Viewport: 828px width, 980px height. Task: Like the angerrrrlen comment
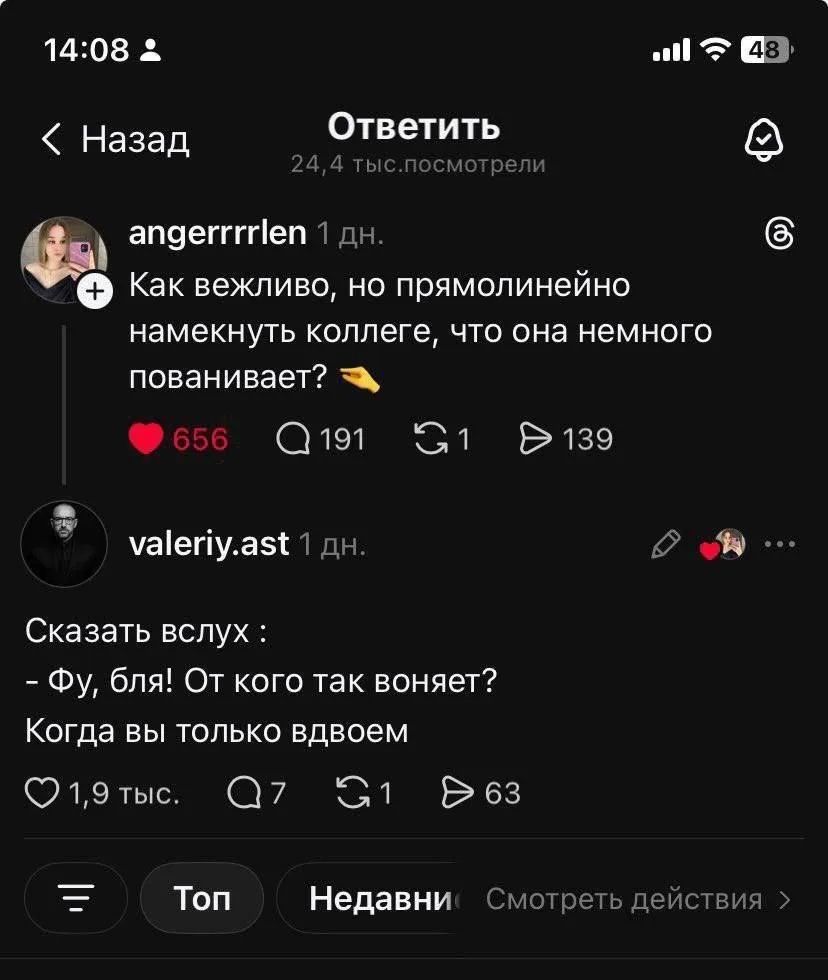pos(148,438)
